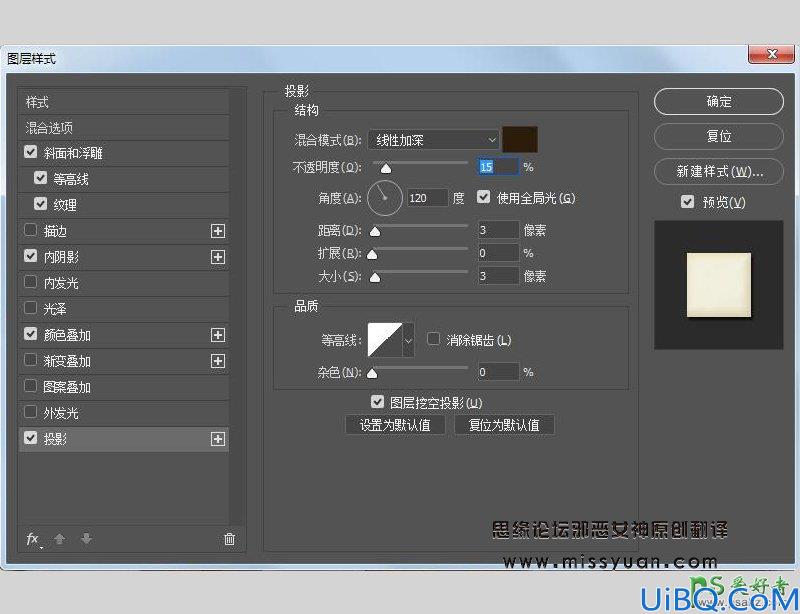Enable 图案叠加 effect checkbox

point(31,386)
